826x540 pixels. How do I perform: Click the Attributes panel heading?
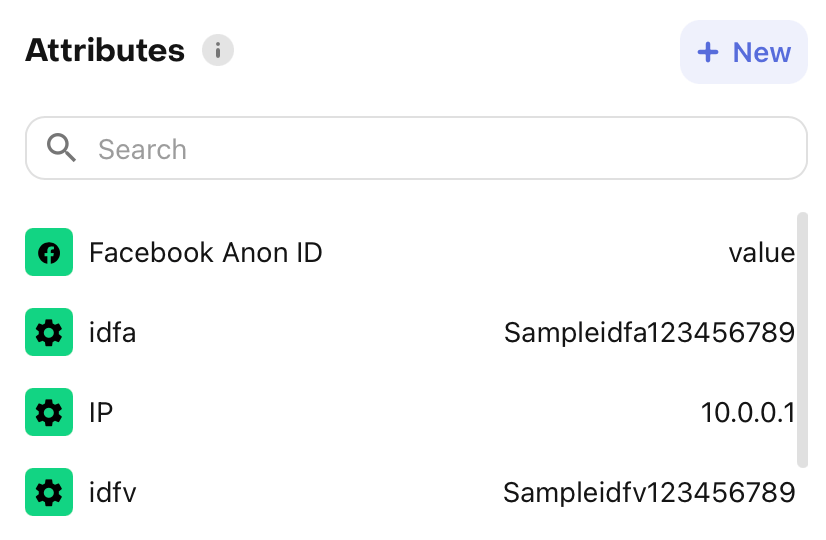[x=105, y=50]
